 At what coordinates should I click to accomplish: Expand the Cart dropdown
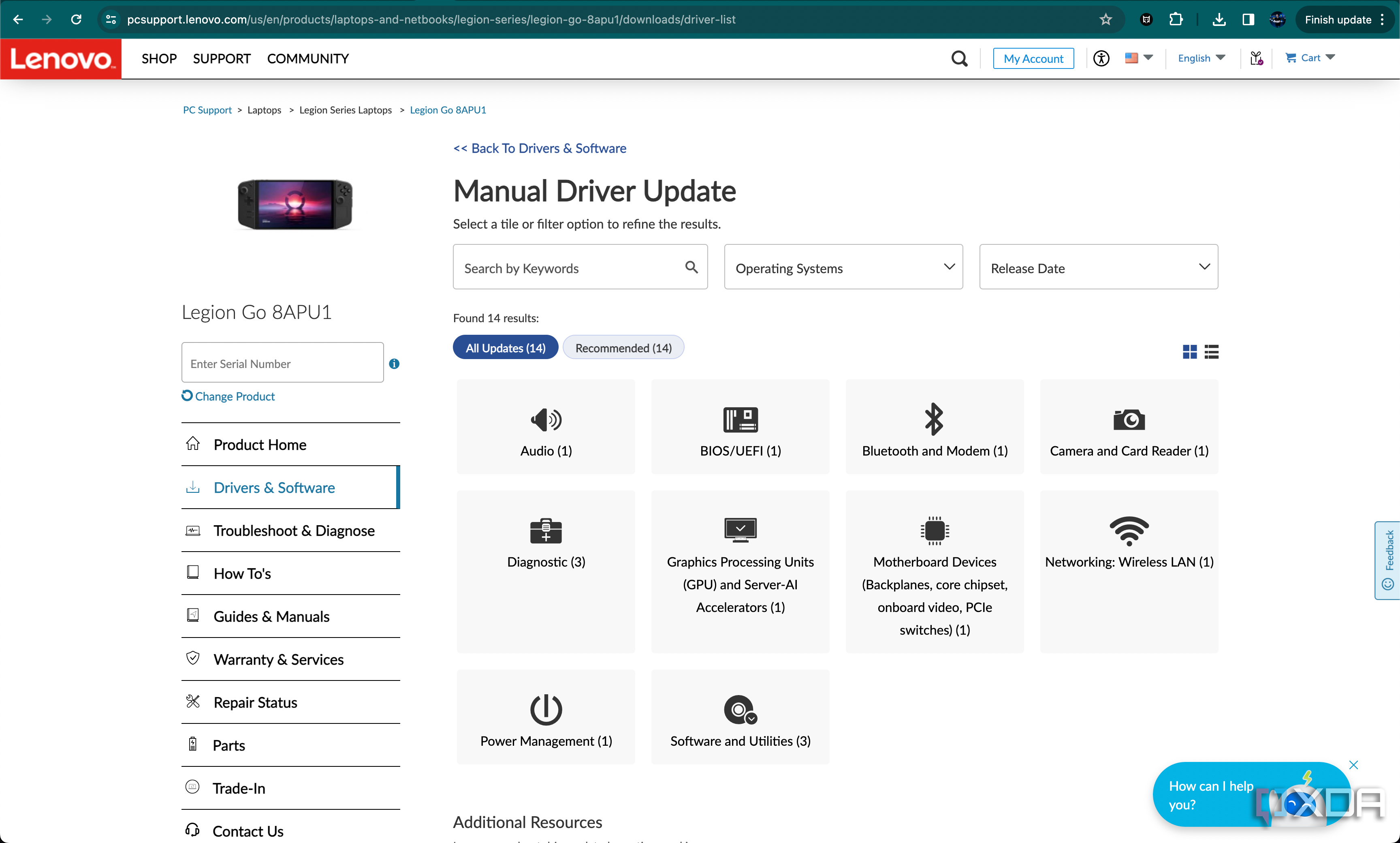tap(1310, 58)
